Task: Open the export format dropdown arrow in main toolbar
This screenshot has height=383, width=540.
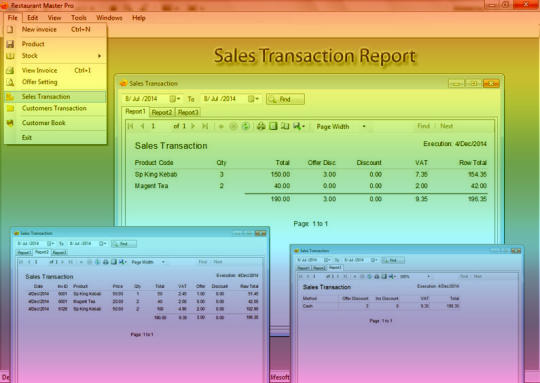Action: click(x=303, y=127)
